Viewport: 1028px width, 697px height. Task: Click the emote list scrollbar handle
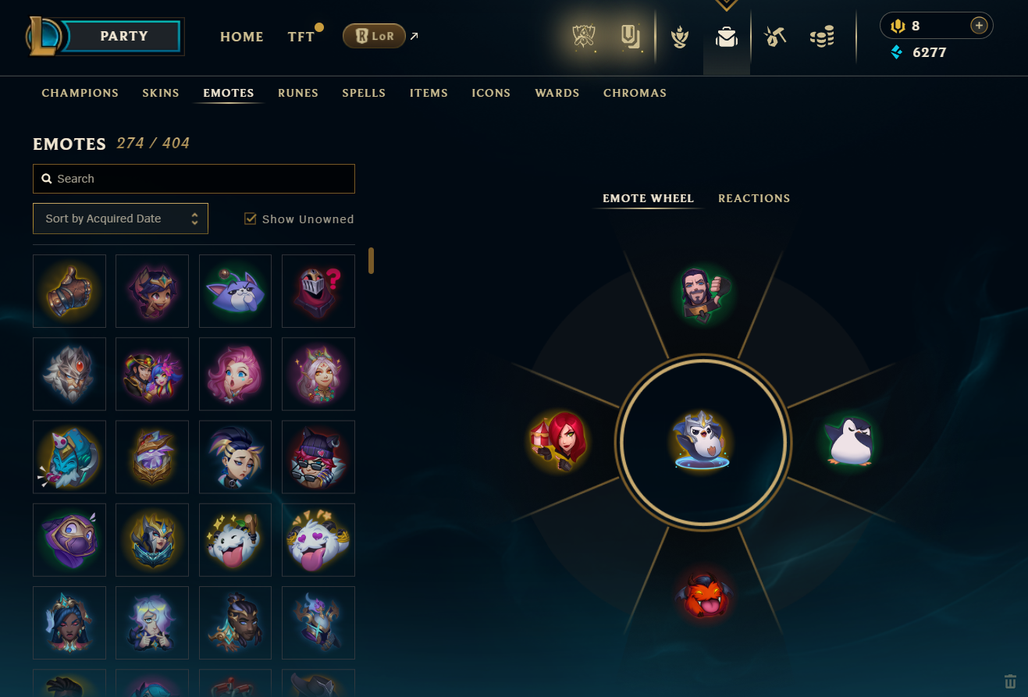coord(371,260)
